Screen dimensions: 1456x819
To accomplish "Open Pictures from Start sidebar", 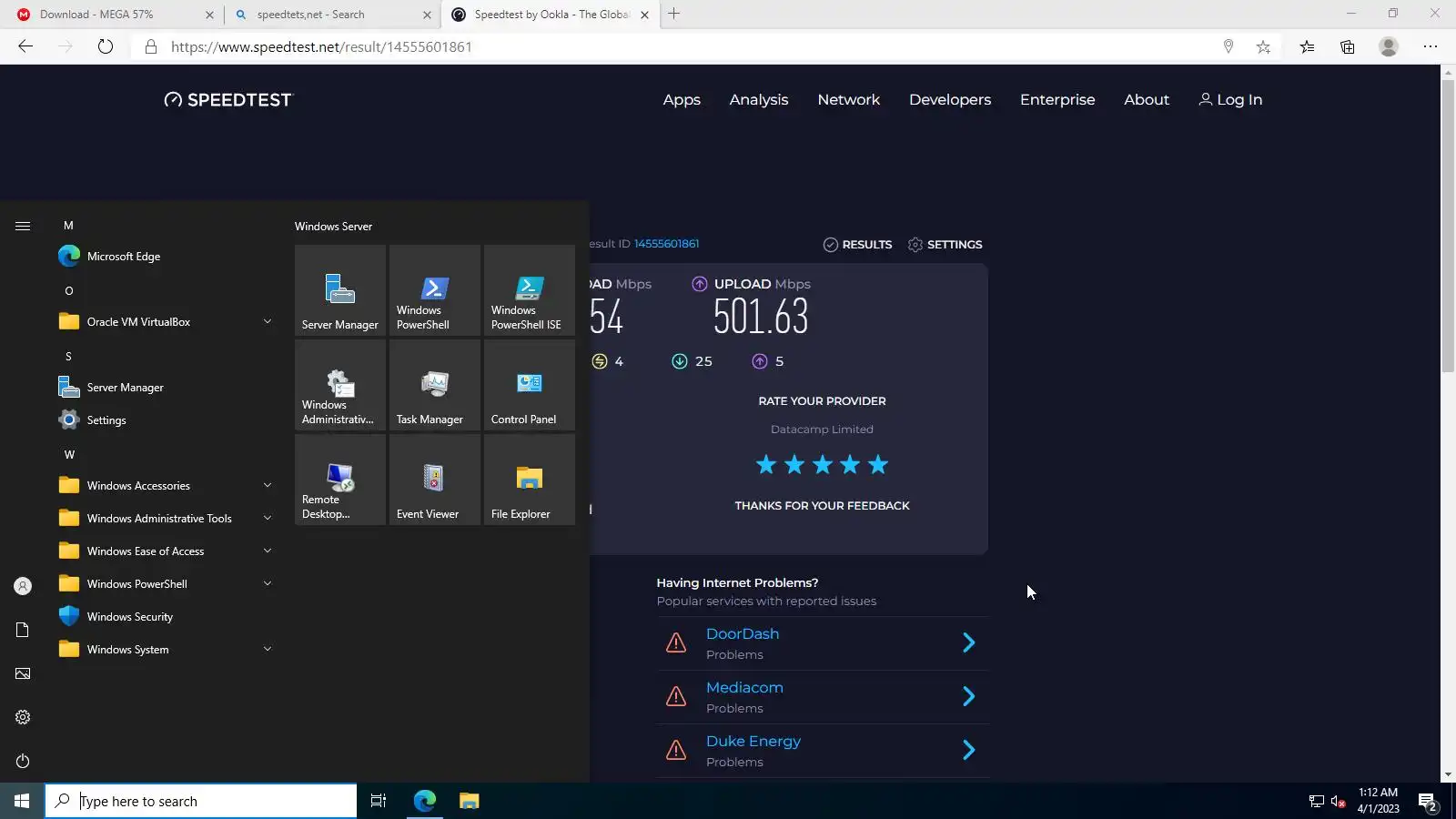I will [23, 673].
